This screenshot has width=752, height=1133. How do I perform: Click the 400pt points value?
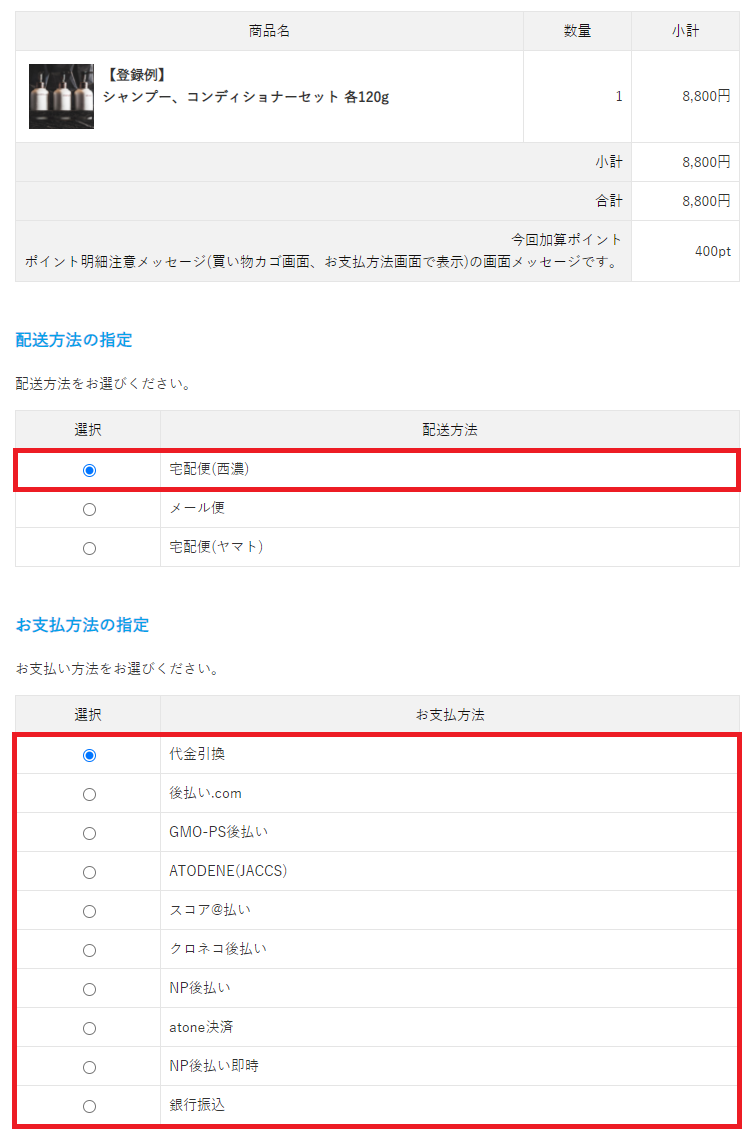(712, 251)
